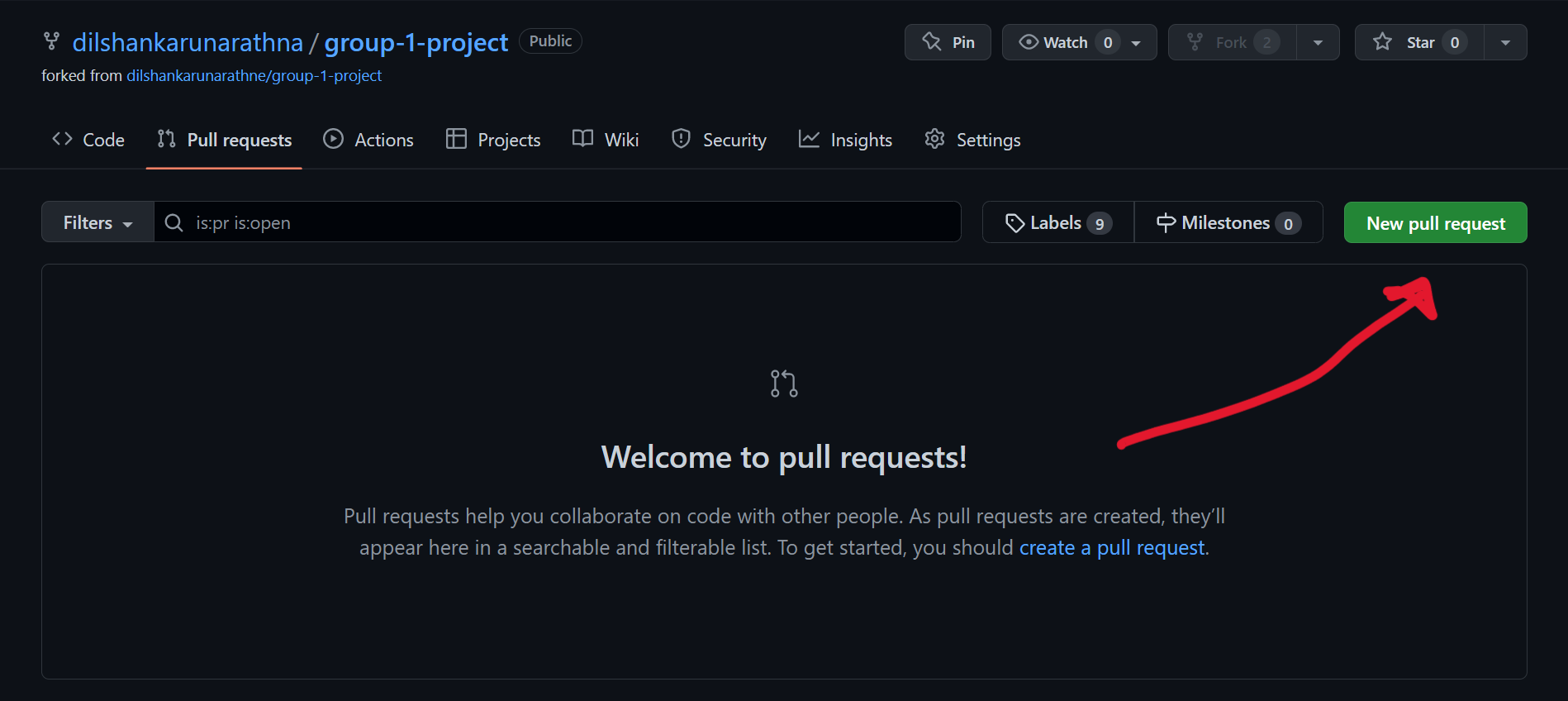Click the Insights graph icon
The height and width of the screenshot is (701, 1568).
point(809,139)
